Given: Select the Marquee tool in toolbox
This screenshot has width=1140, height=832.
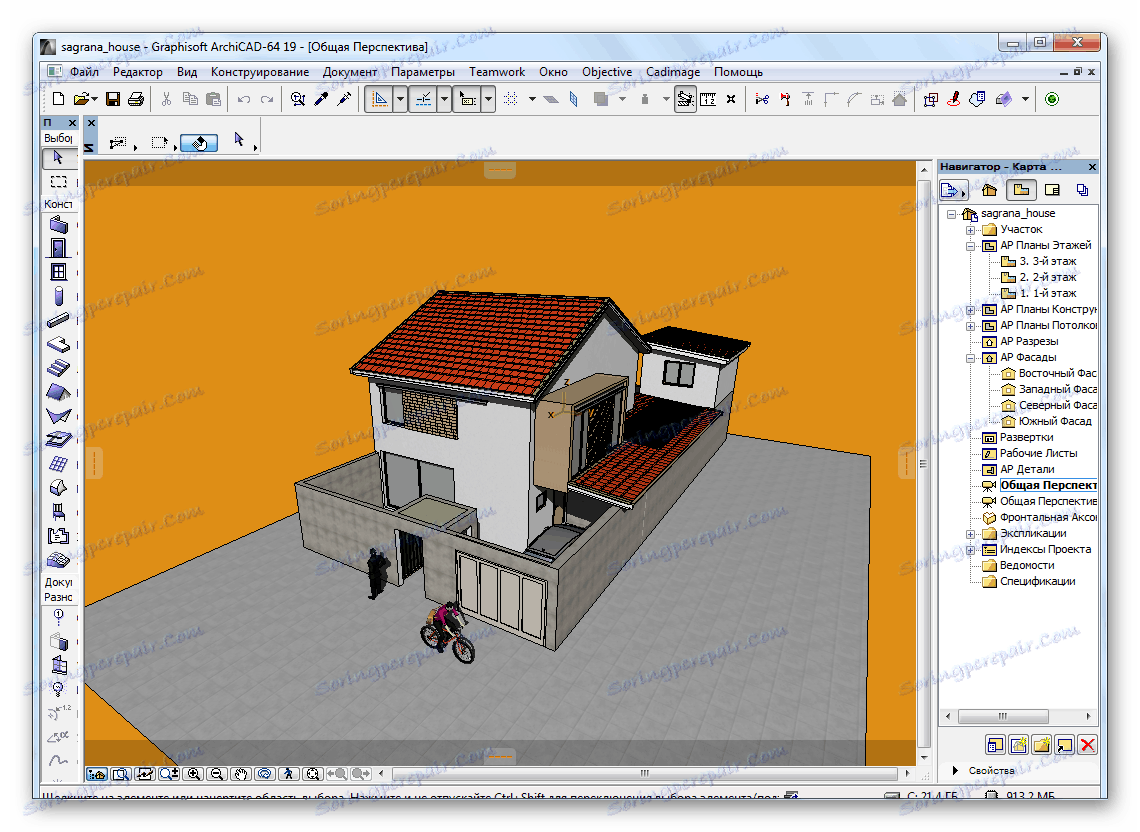Looking at the screenshot, I should coord(58,181).
